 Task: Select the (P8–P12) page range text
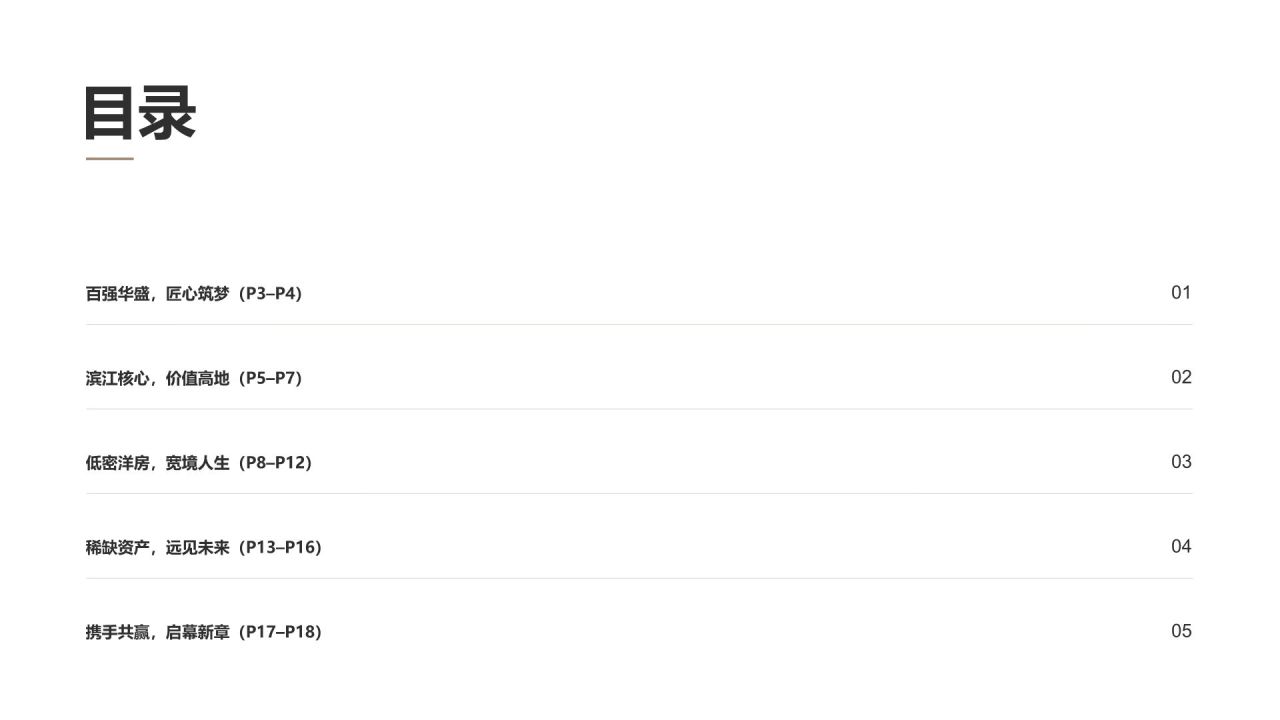point(273,463)
